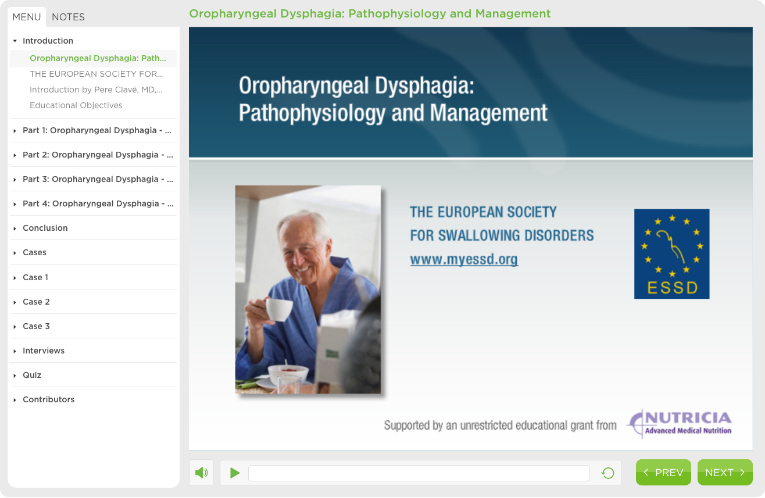This screenshot has width=765, height=498.
Task: Expand the Case 2 arrow
Action: click(15, 302)
